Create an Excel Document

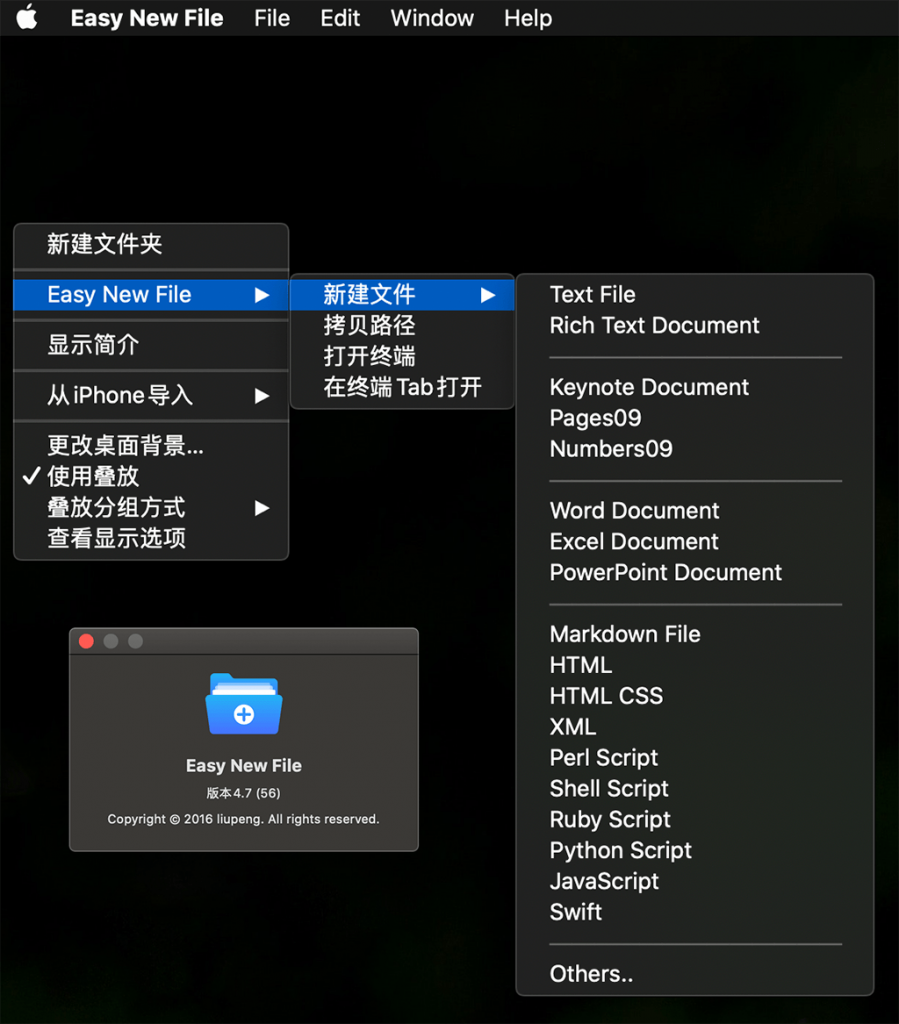pos(695,541)
